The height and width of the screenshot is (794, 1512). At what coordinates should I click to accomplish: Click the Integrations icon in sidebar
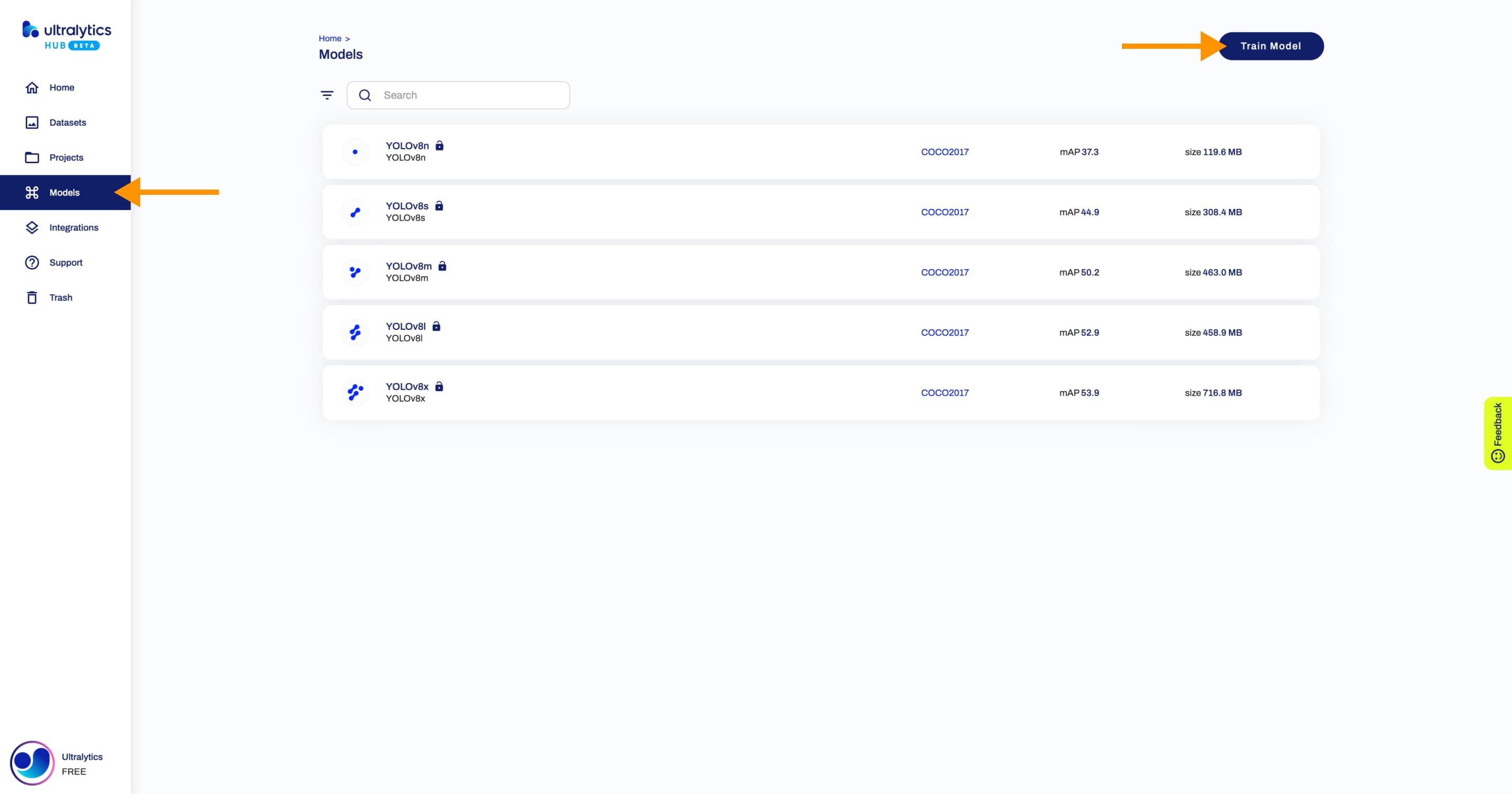[x=32, y=227]
